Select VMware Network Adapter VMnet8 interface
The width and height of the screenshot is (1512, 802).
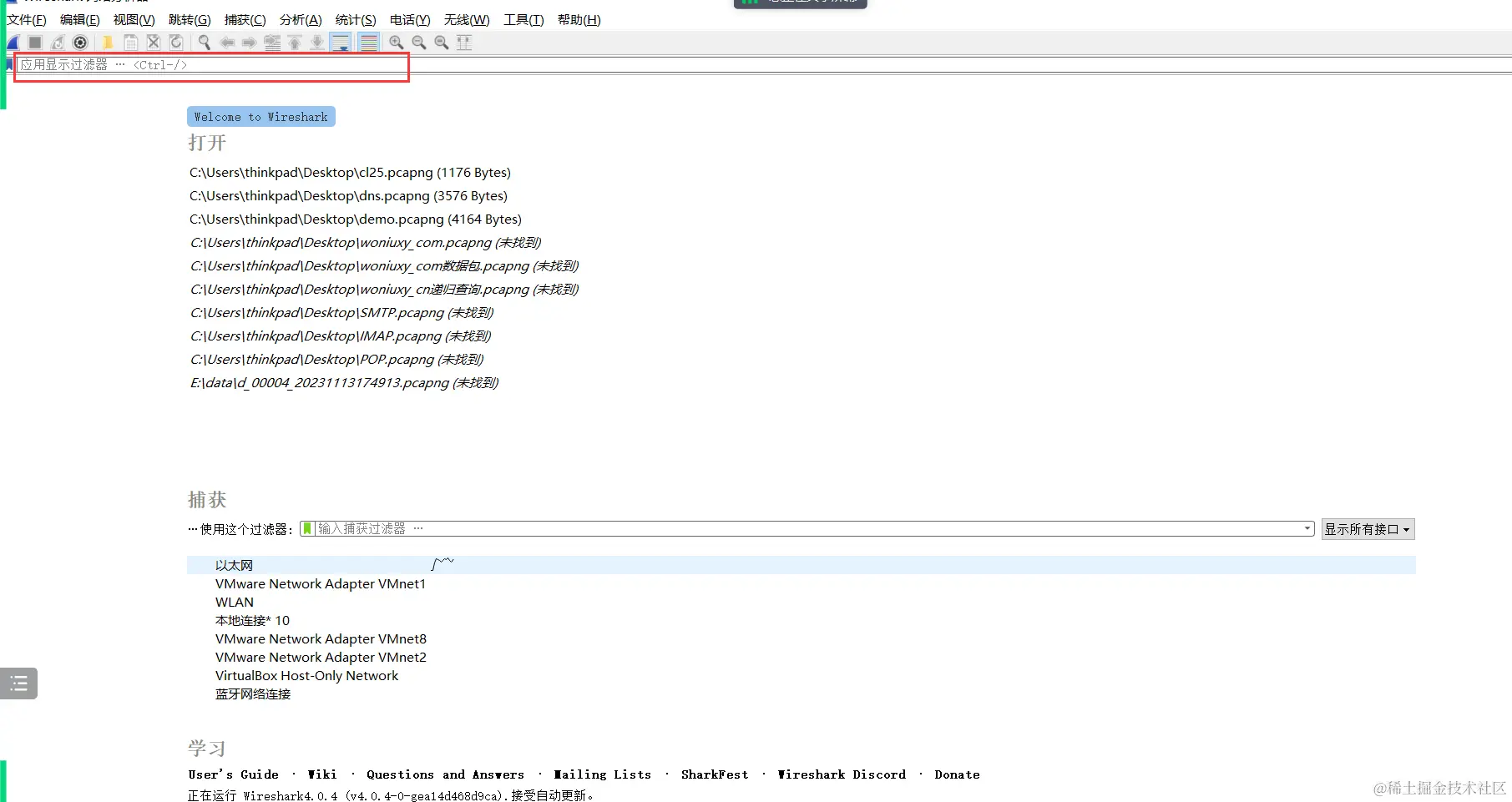coord(321,639)
